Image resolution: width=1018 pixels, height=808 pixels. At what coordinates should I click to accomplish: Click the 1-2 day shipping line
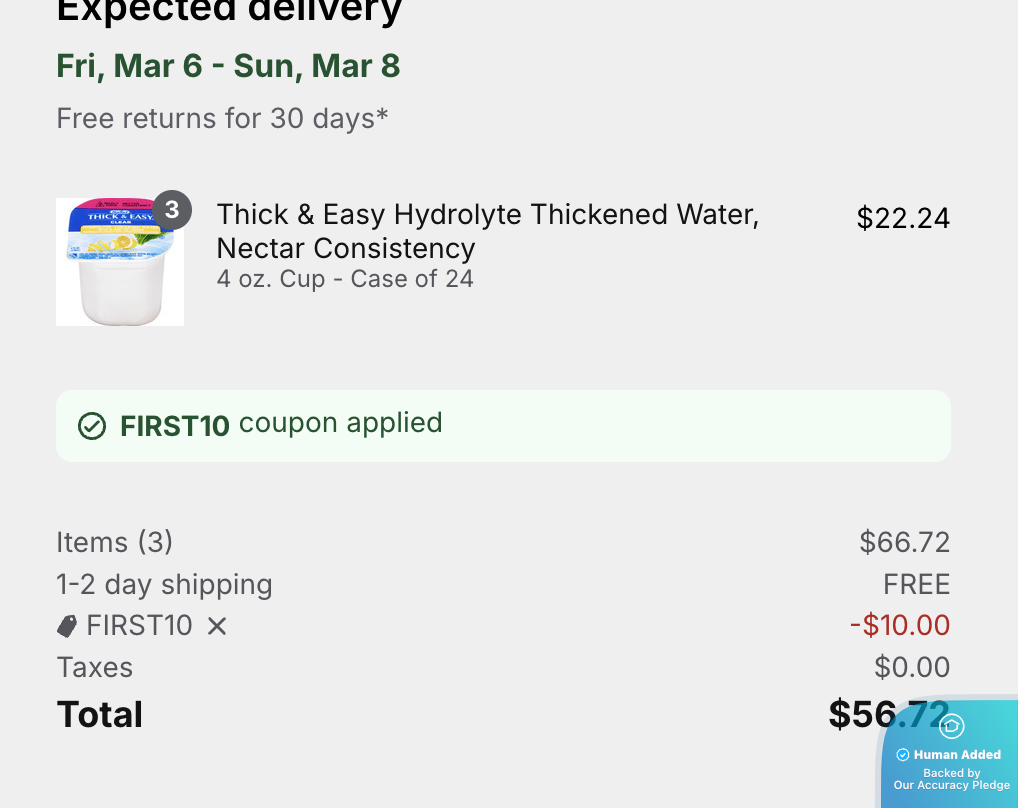pos(164,584)
